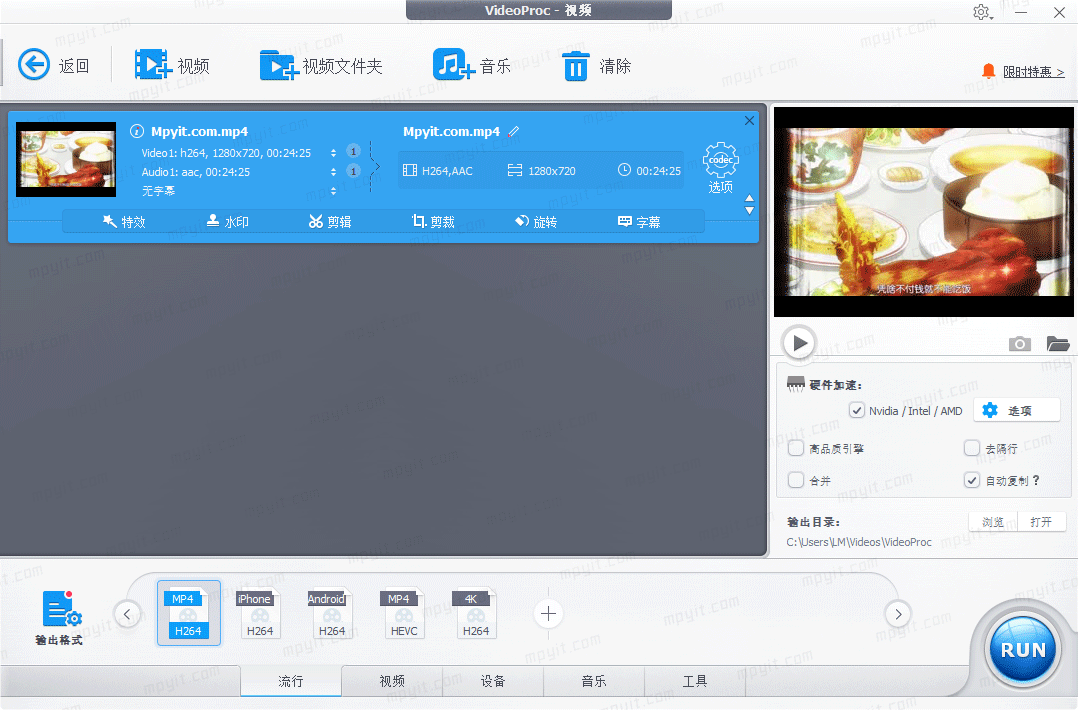Remove Mpyit.com.mp4 item with X
Screen dimensions: 1078x710
(749, 120)
